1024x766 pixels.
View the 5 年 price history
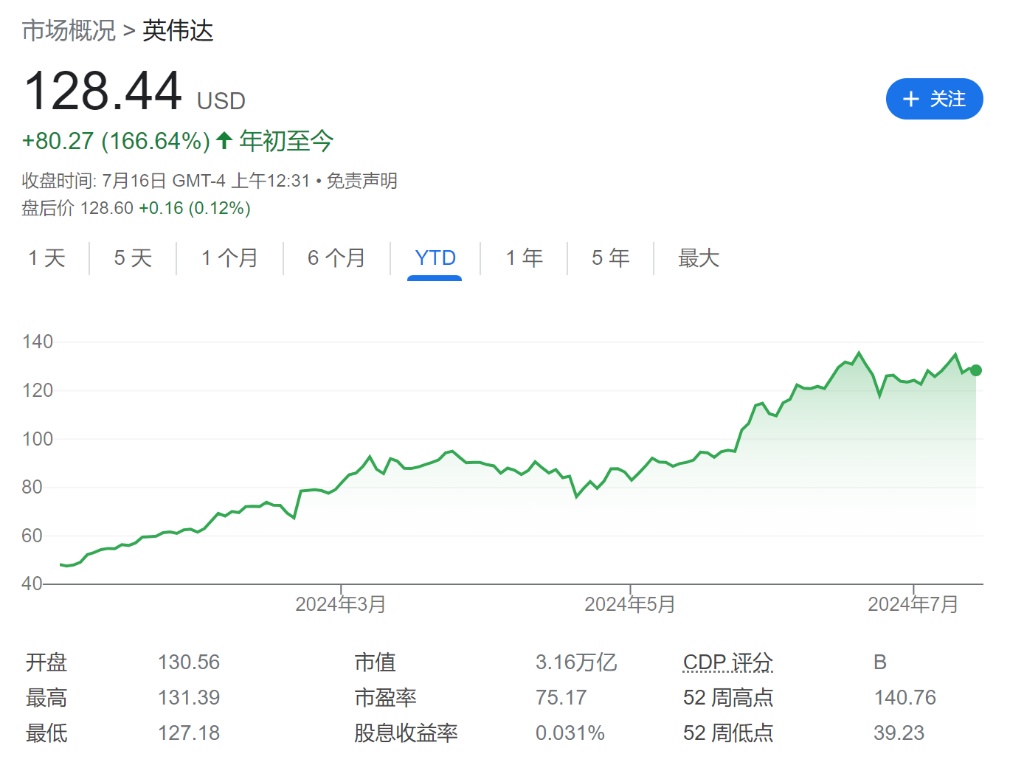click(x=610, y=258)
